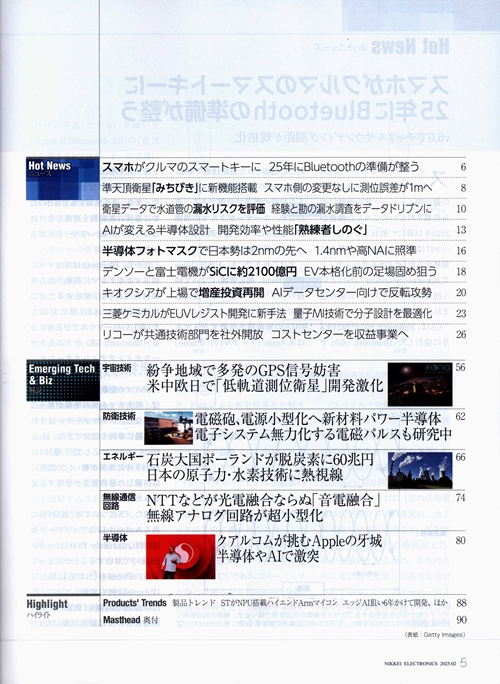500x684 pixels.
Task: Open the リコー共通技術部門 article line
Action: point(255,334)
